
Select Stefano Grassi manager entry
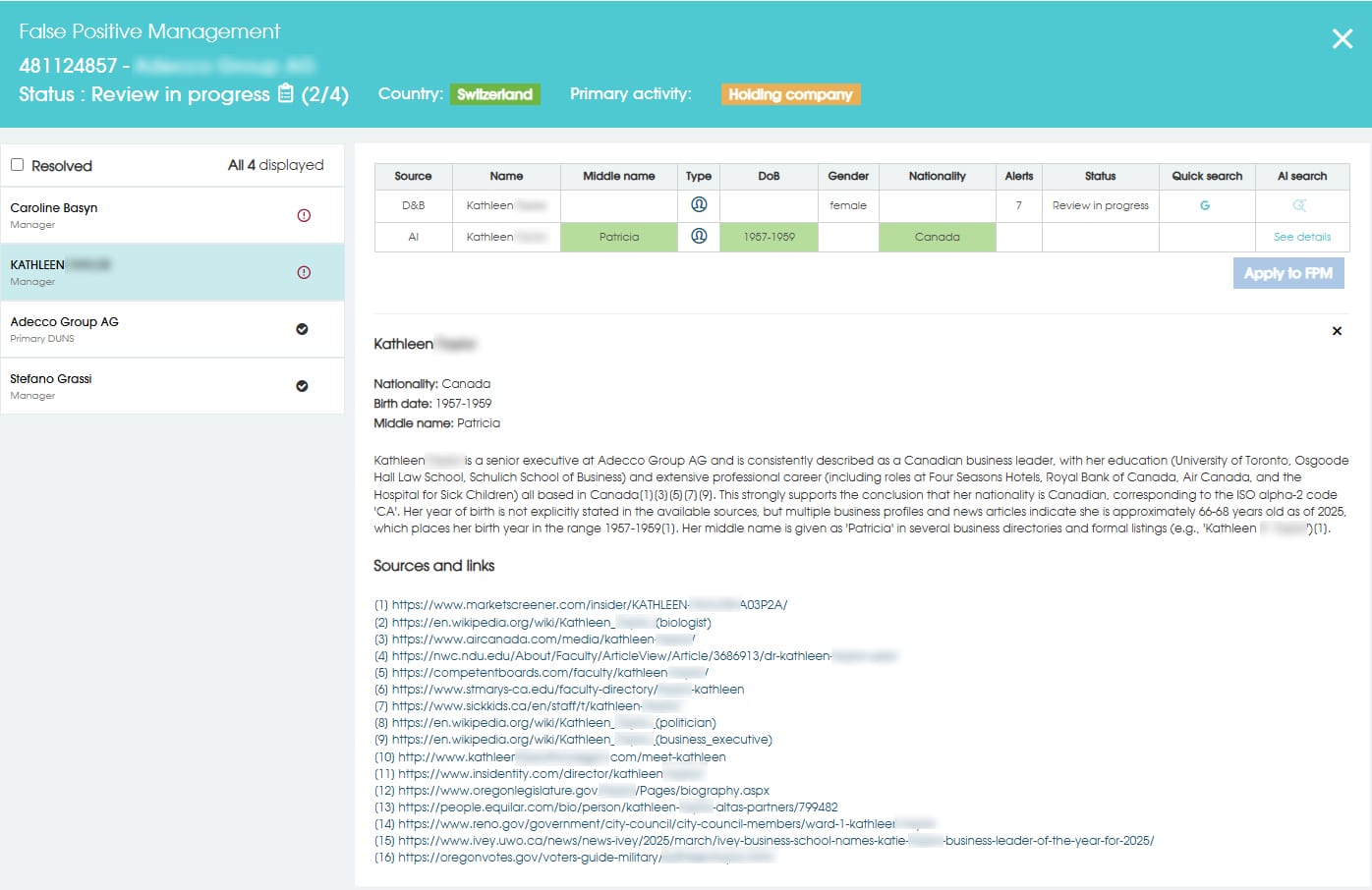point(51,379)
